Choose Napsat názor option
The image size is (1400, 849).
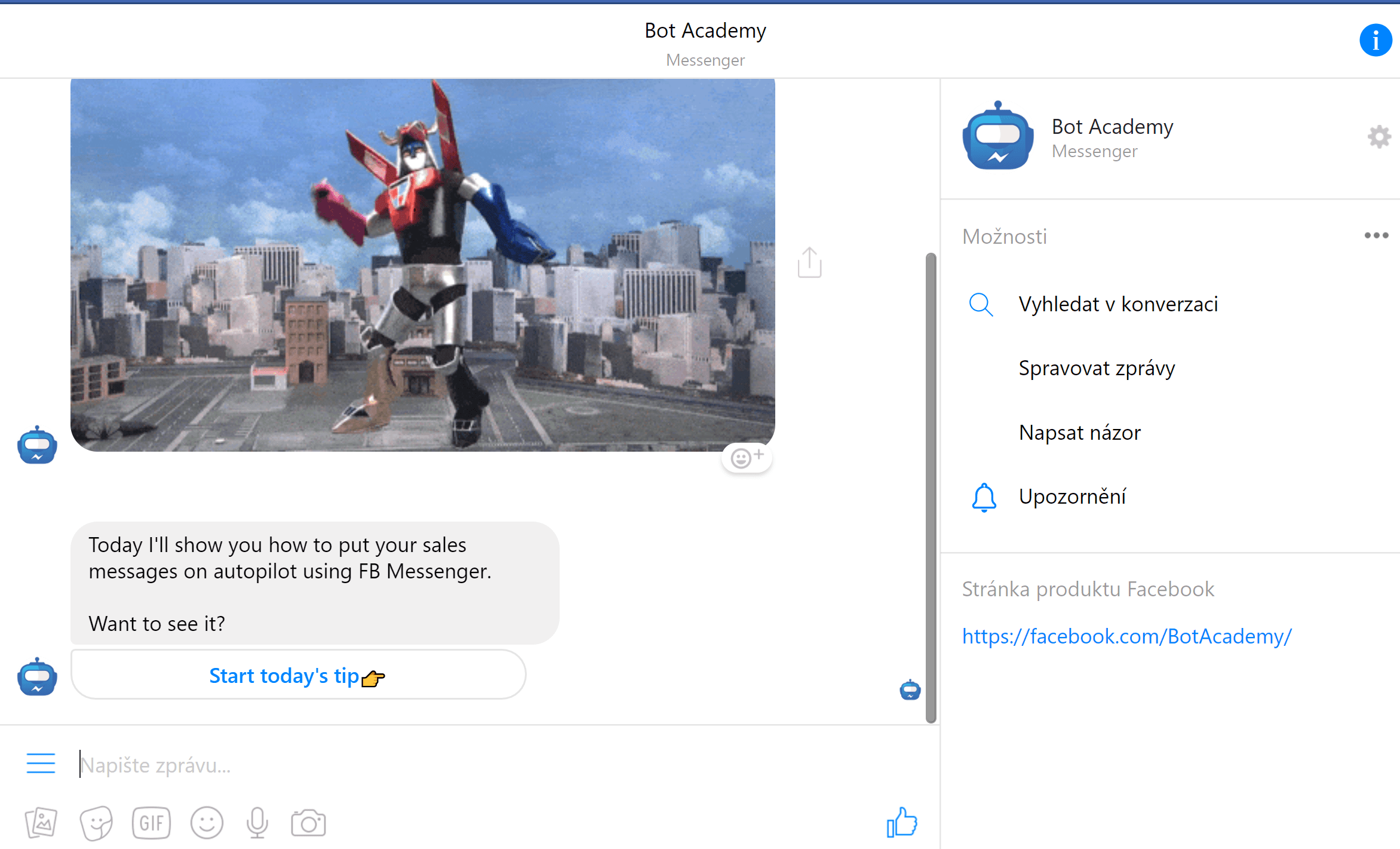click(x=1079, y=433)
